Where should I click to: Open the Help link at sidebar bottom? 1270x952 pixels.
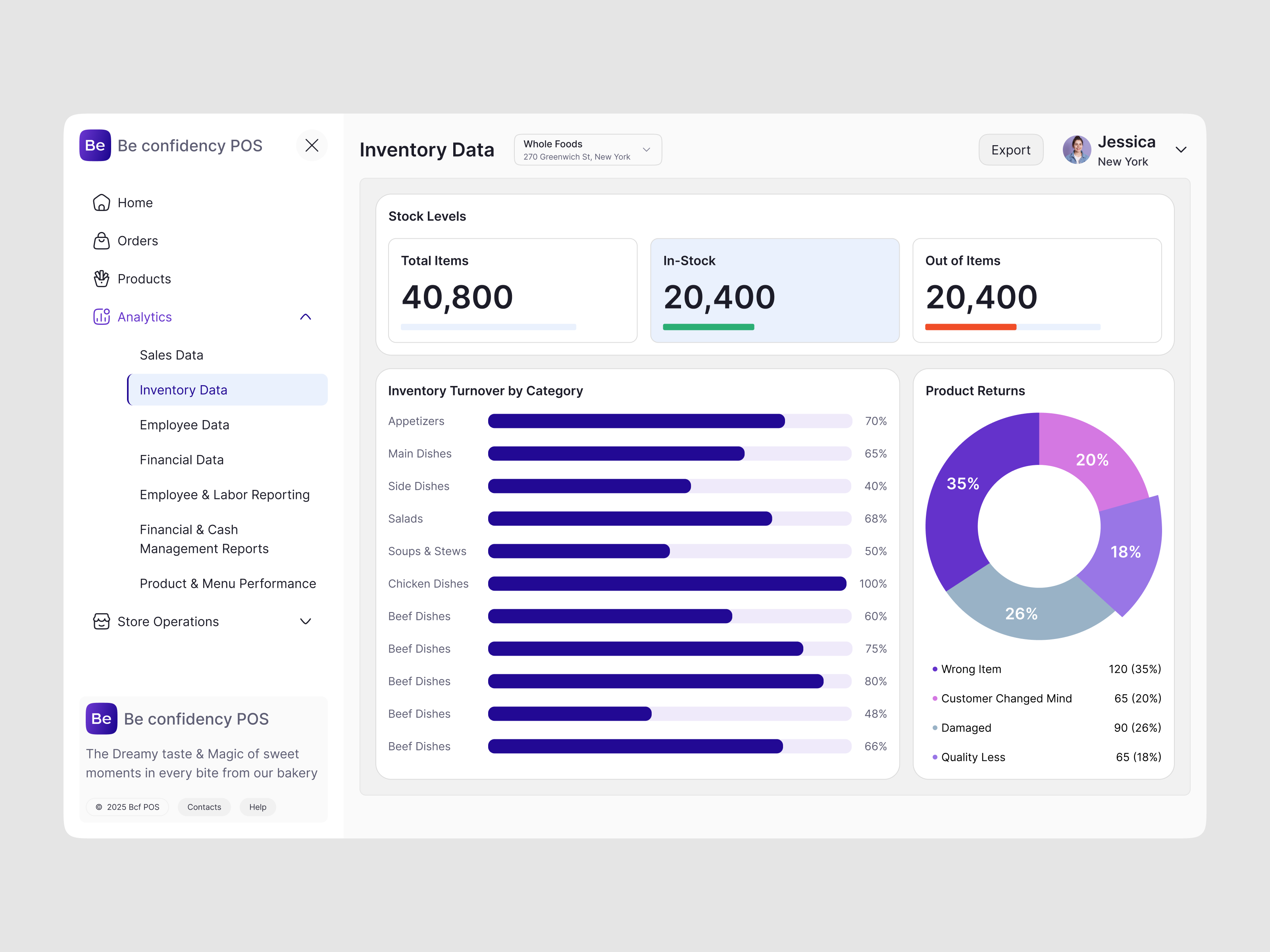point(257,806)
